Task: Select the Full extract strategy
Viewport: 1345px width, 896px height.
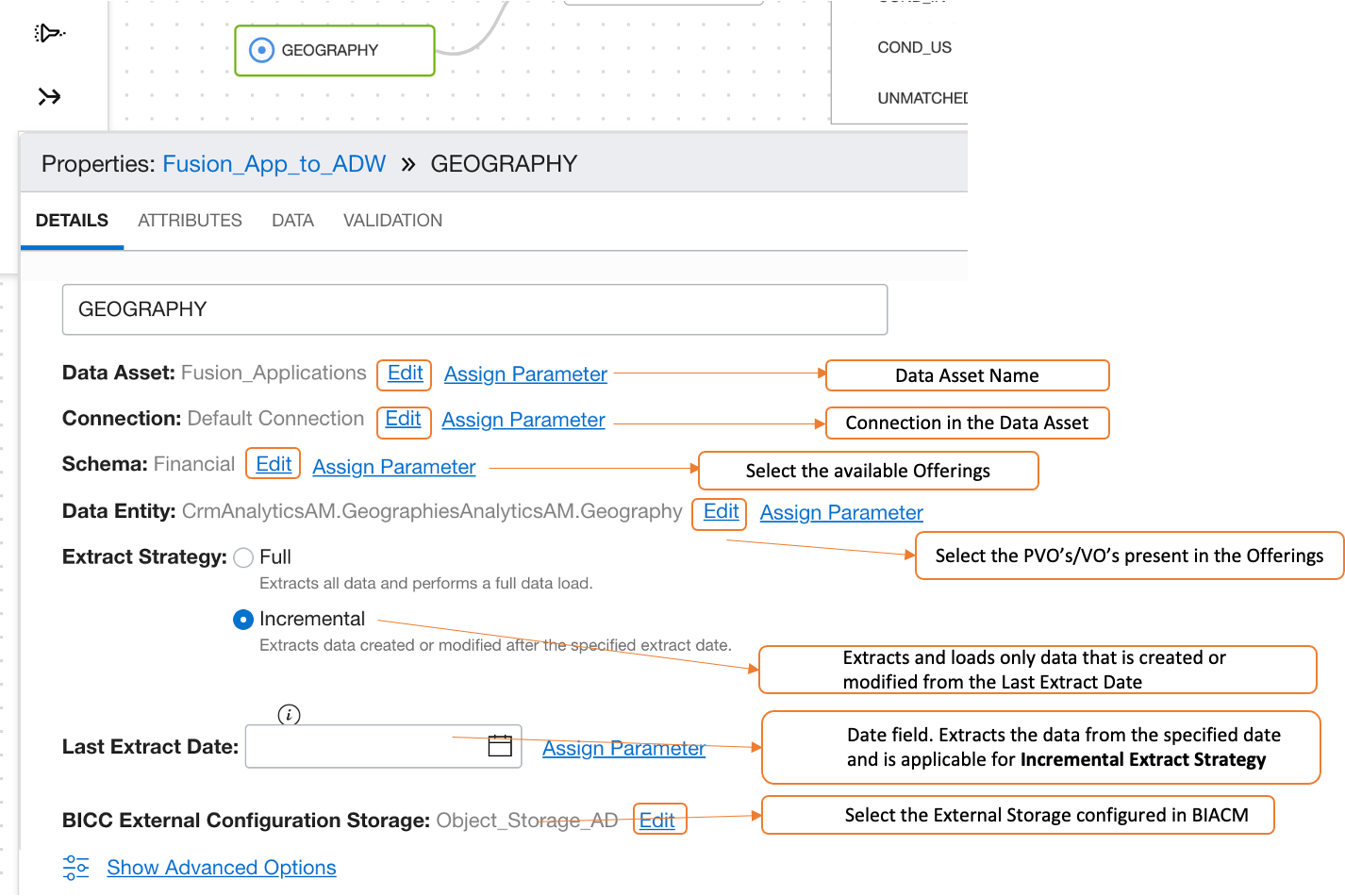Action: click(243, 557)
